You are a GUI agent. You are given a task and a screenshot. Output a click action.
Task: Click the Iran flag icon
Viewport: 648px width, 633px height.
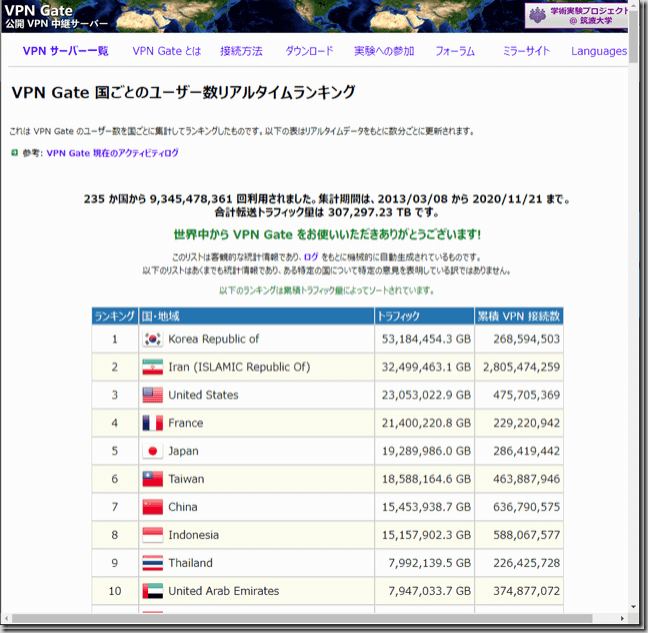click(152, 367)
